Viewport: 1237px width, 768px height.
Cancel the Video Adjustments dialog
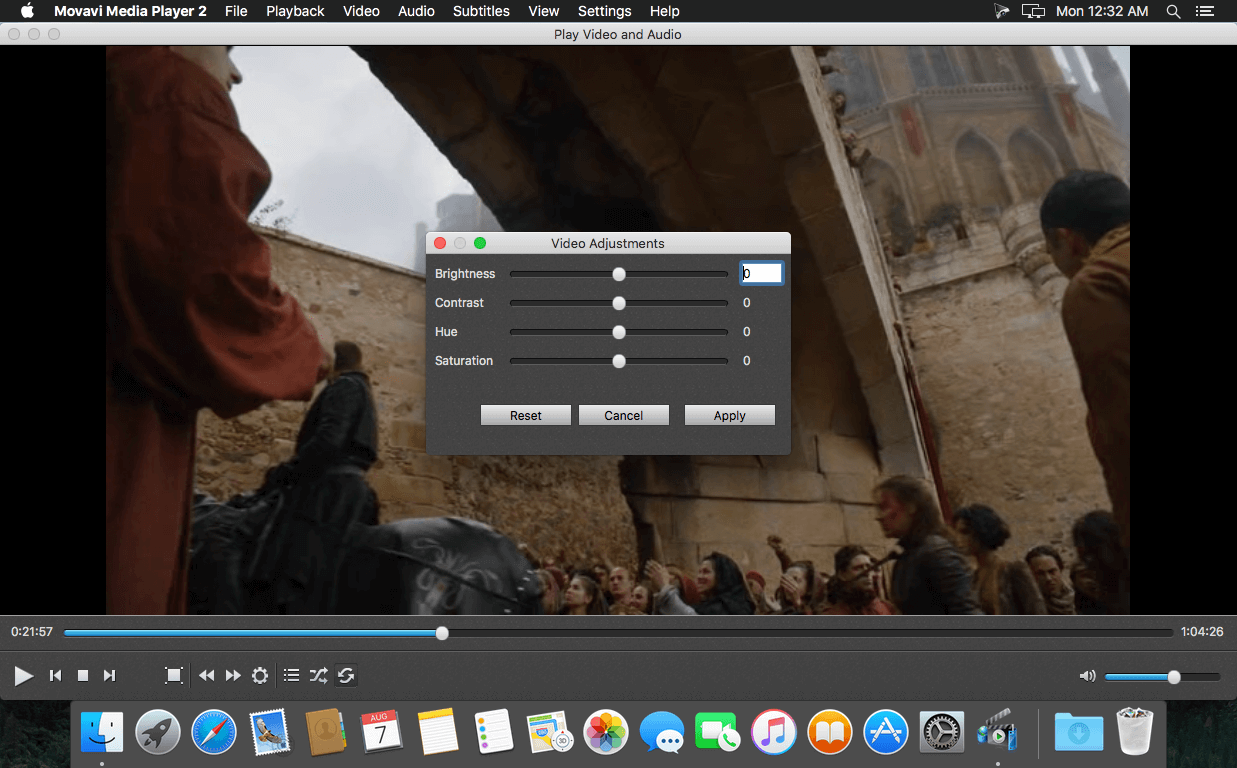point(624,415)
